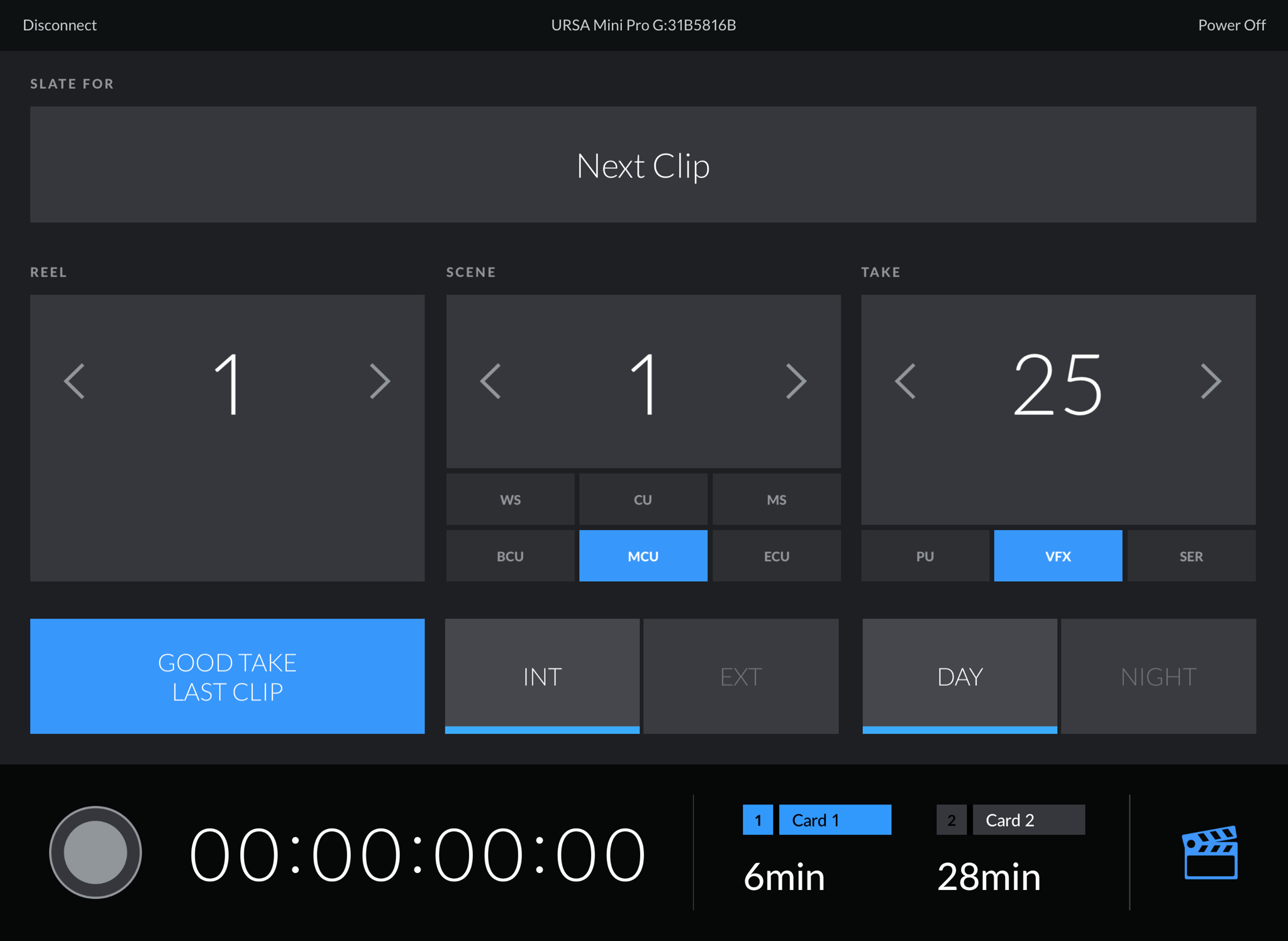Select the BCU shot type

pyautogui.click(x=510, y=556)
